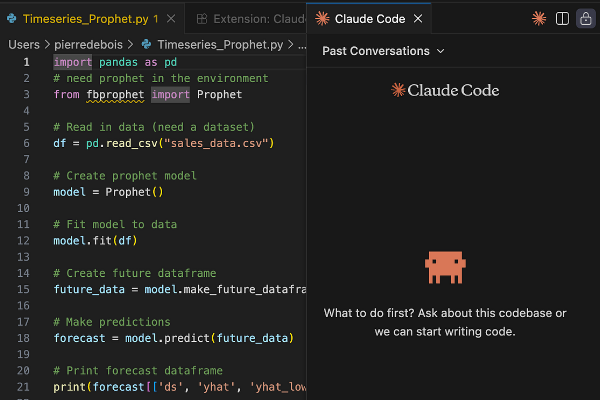Close the Claude Code tab
This screenshot has height=400, width=600.
418,18
